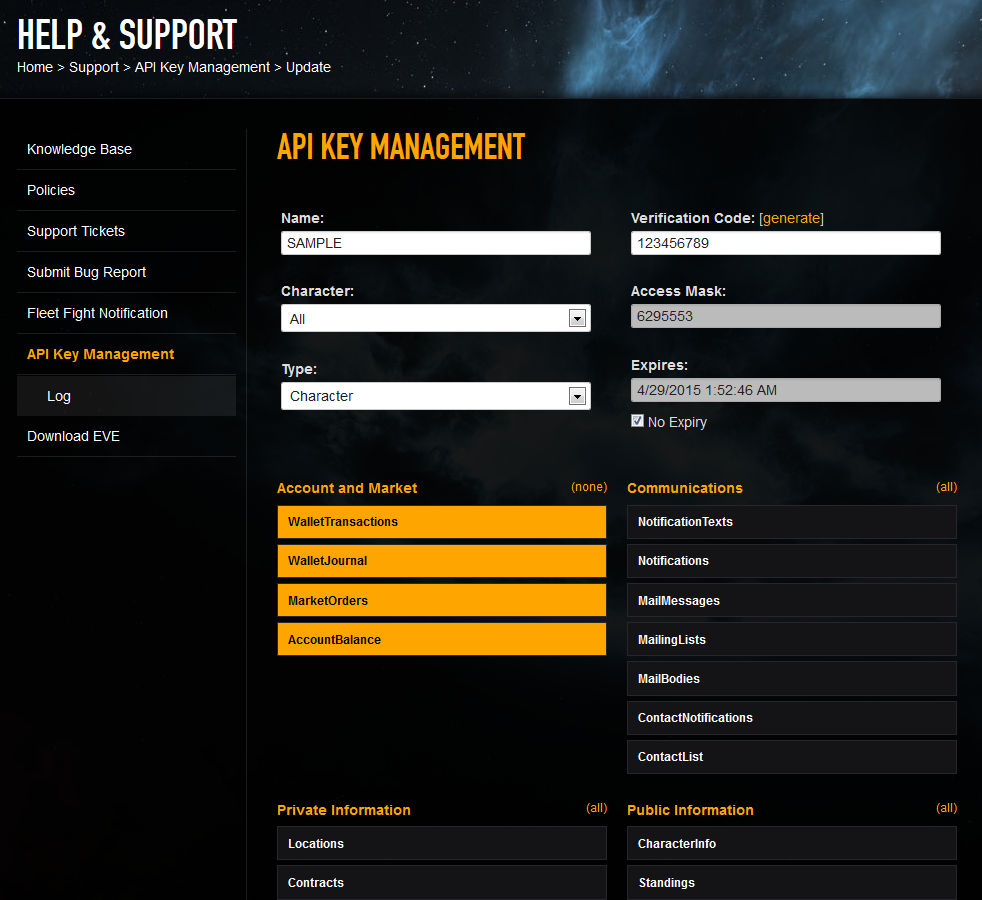Select none for Account and Market
Image resolution: width=982 pixels, height=900 pixels.
[x=589, y=487]
